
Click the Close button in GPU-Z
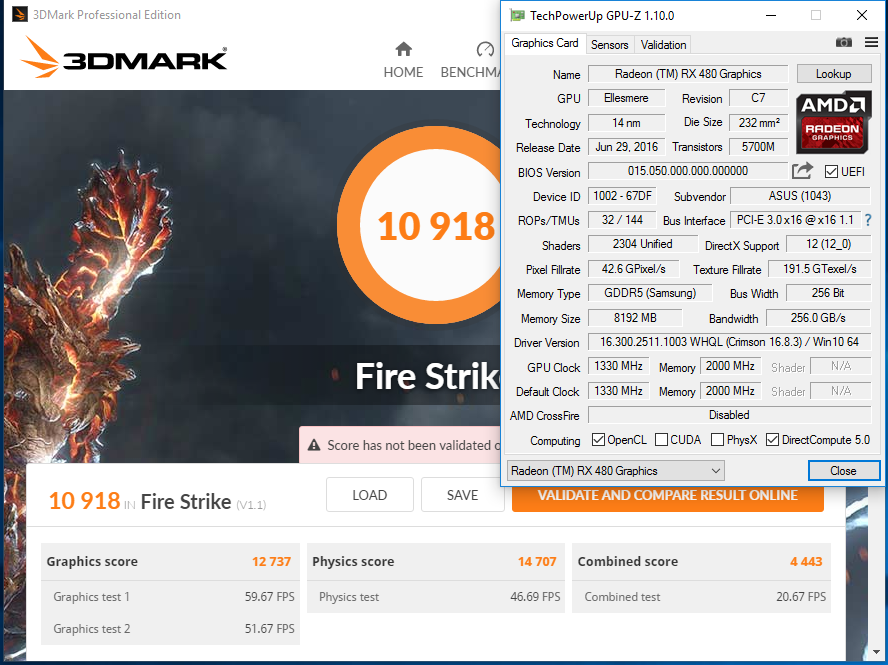843,471
